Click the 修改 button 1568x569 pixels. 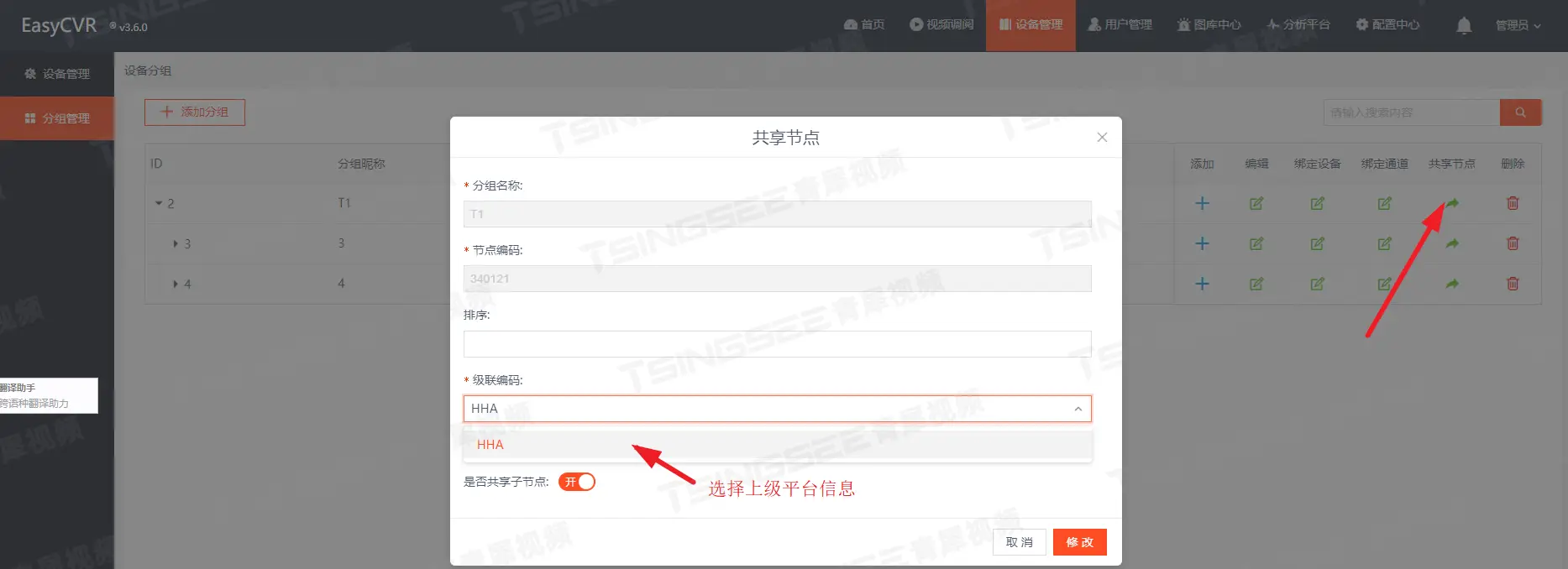(1080, 542)
